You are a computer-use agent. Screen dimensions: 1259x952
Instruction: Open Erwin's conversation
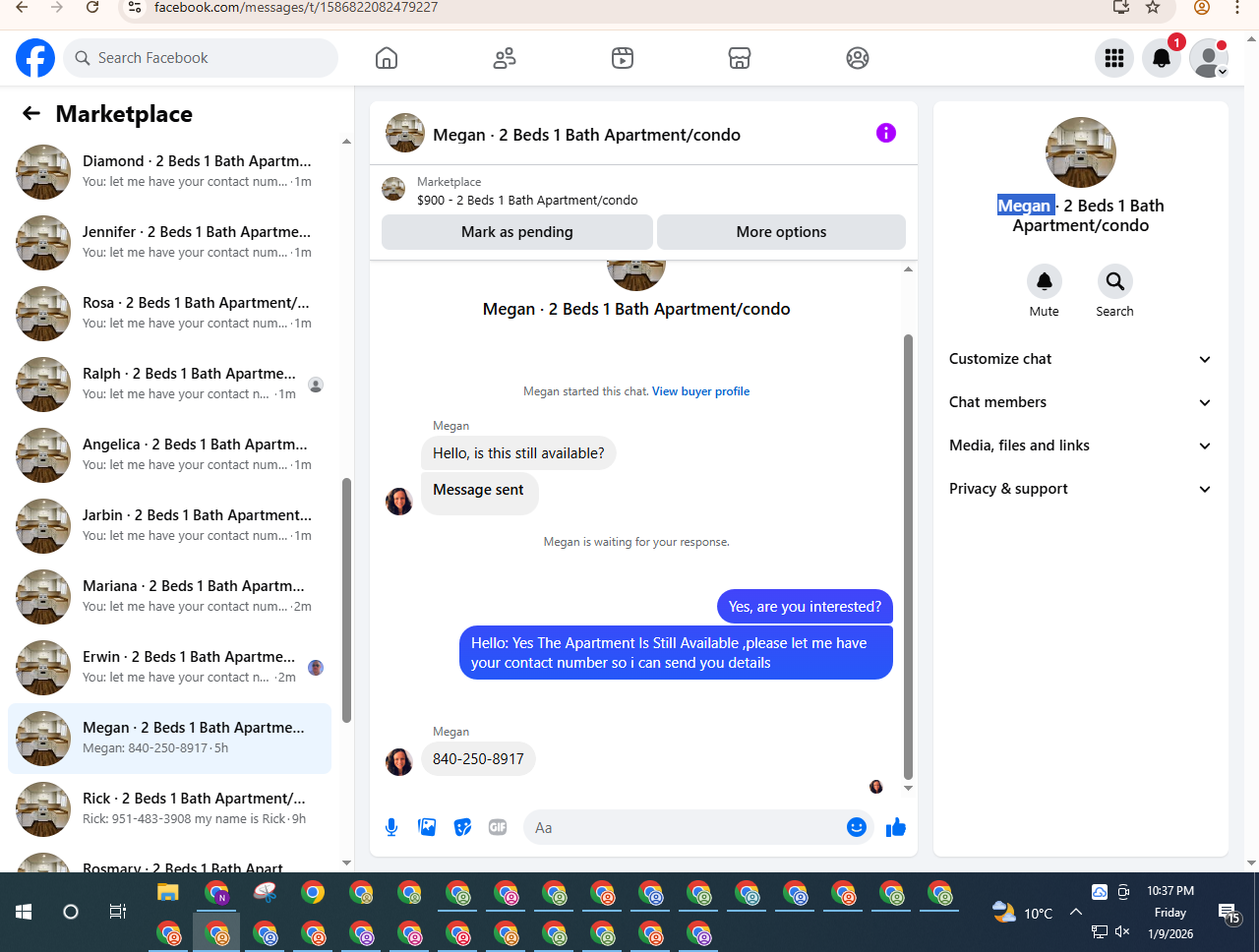click(169, 668)
